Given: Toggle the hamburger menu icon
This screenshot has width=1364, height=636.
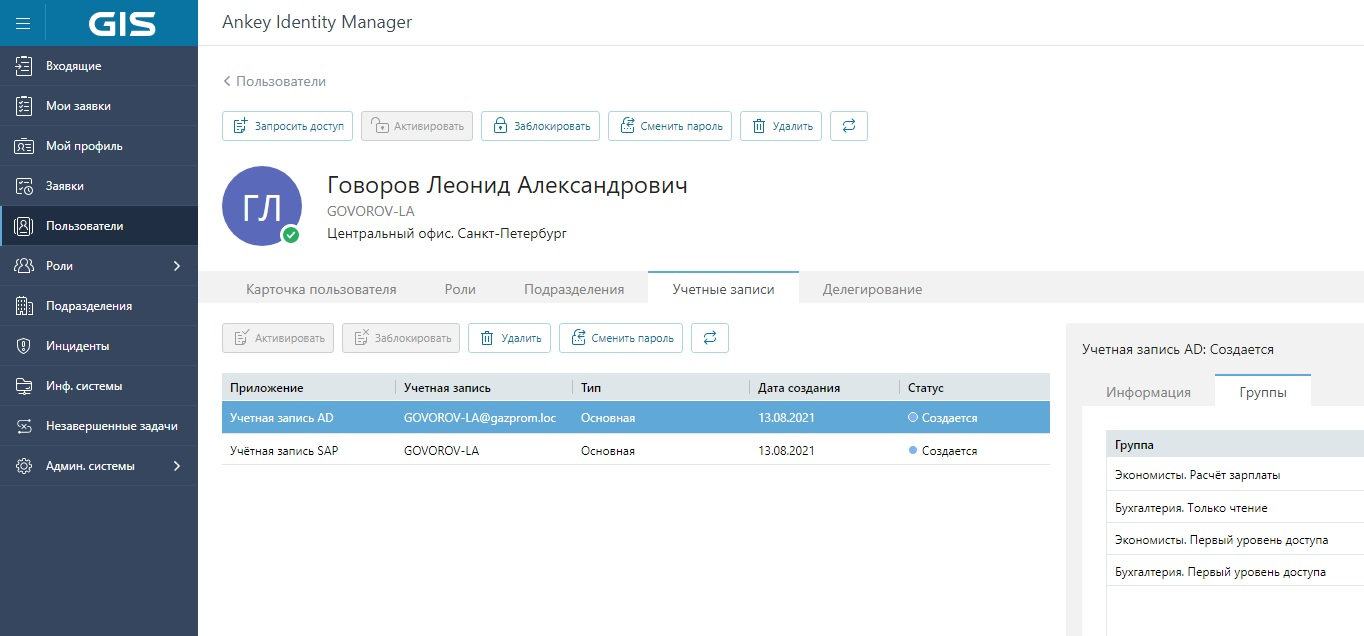Looking at the screenshot, I should (23, 23).
